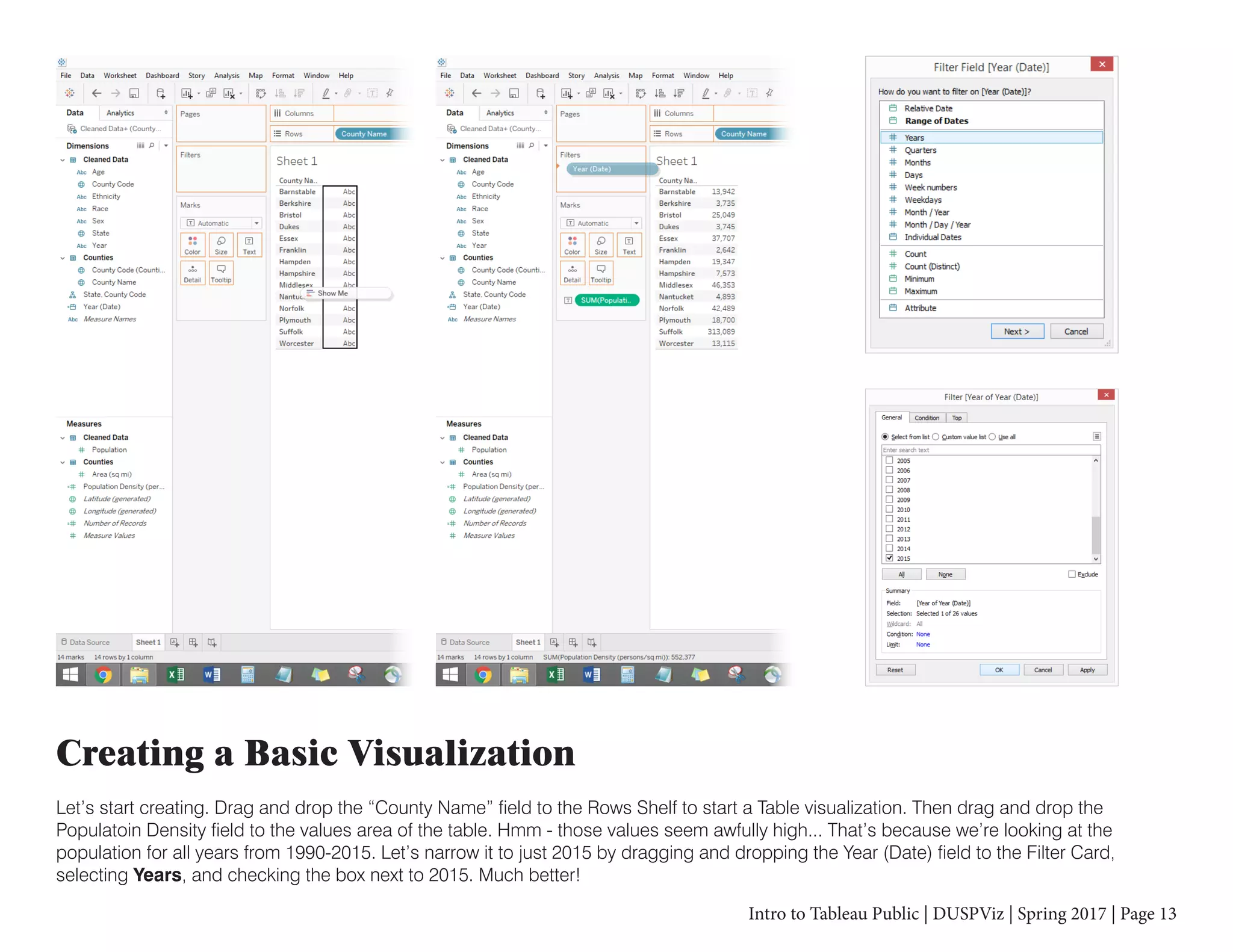Check the 2008 year checkbox
Viewport: 1233px width, 952px height.
point(889,490)
